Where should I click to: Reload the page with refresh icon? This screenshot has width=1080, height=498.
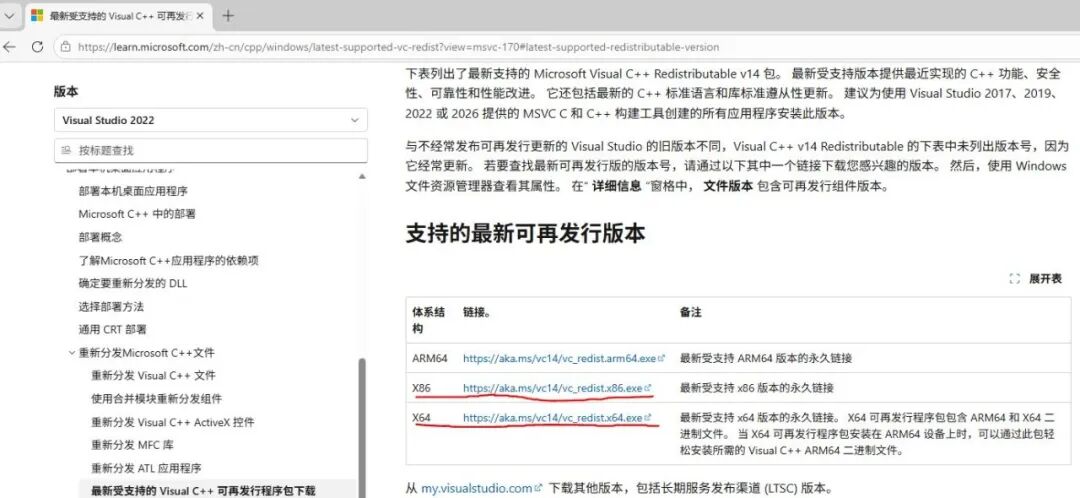37,47
